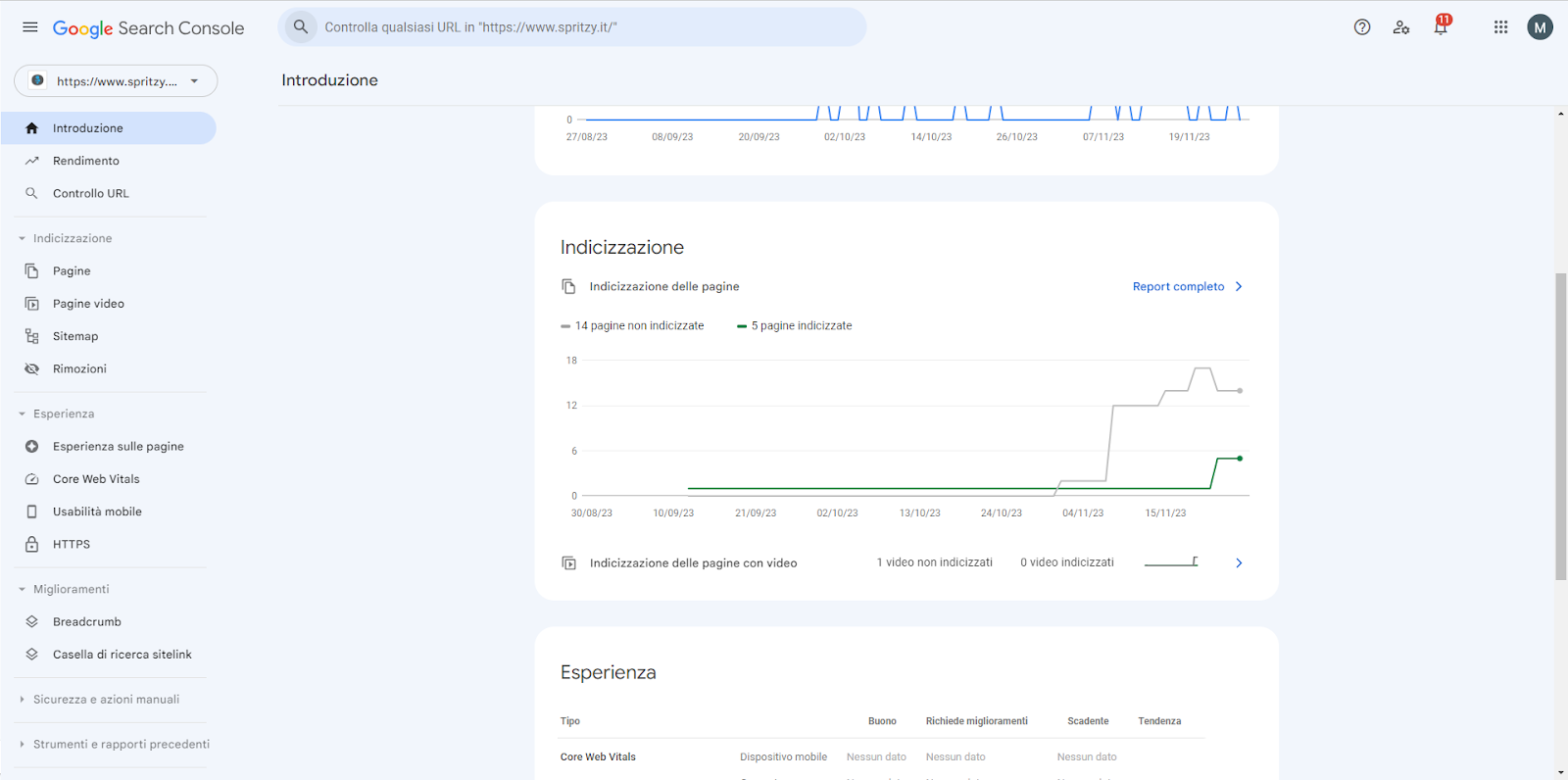Collapse the Miglioramenti sidebar section
Viewport: 1568px width, 780px height.
click(22, 589)
